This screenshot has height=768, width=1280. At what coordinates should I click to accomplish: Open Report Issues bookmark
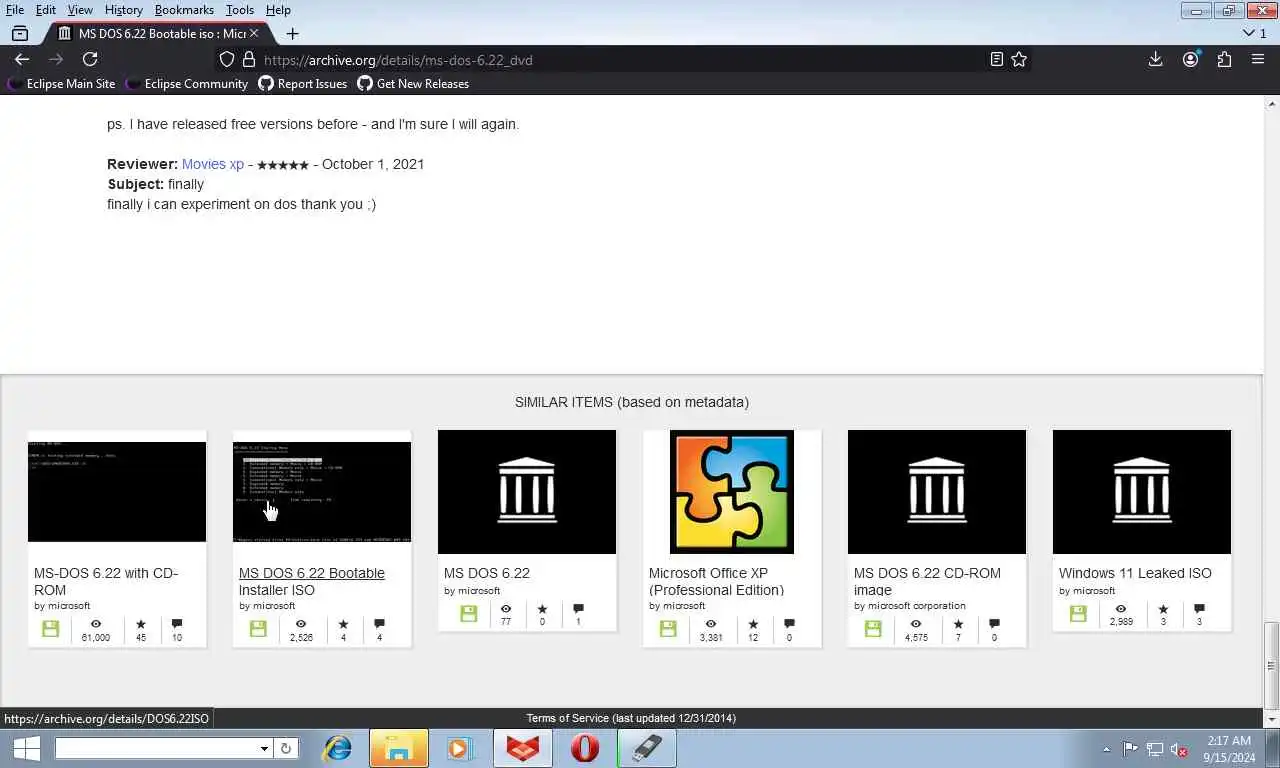click(303, 84)
